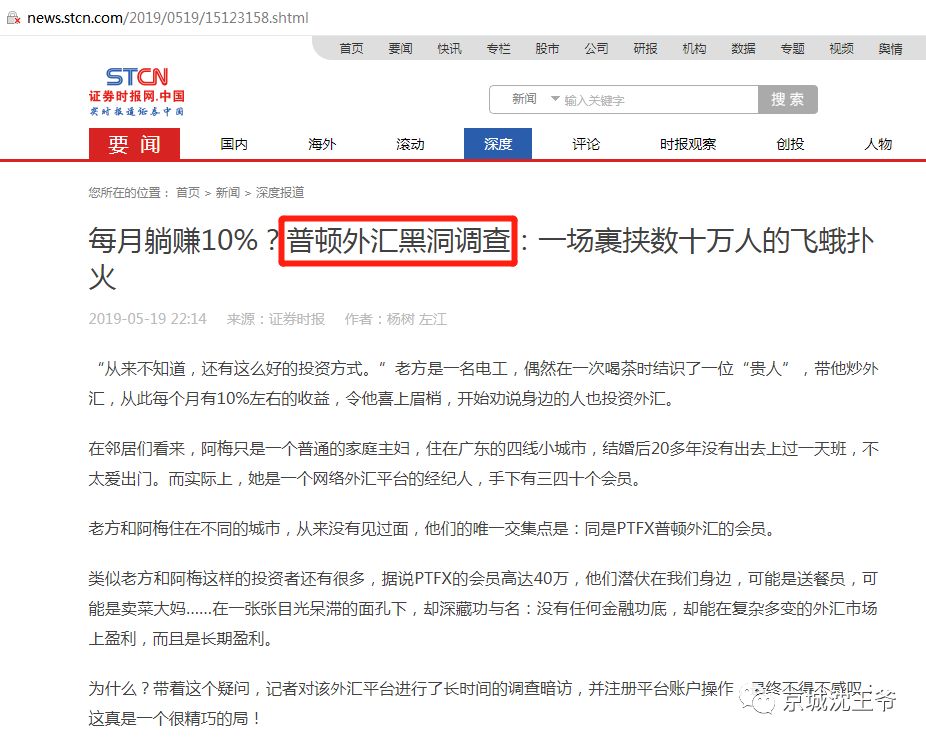The image size is (926, 741).
Task: Open 机构 in top navigation
Action: tap(694, 48)
